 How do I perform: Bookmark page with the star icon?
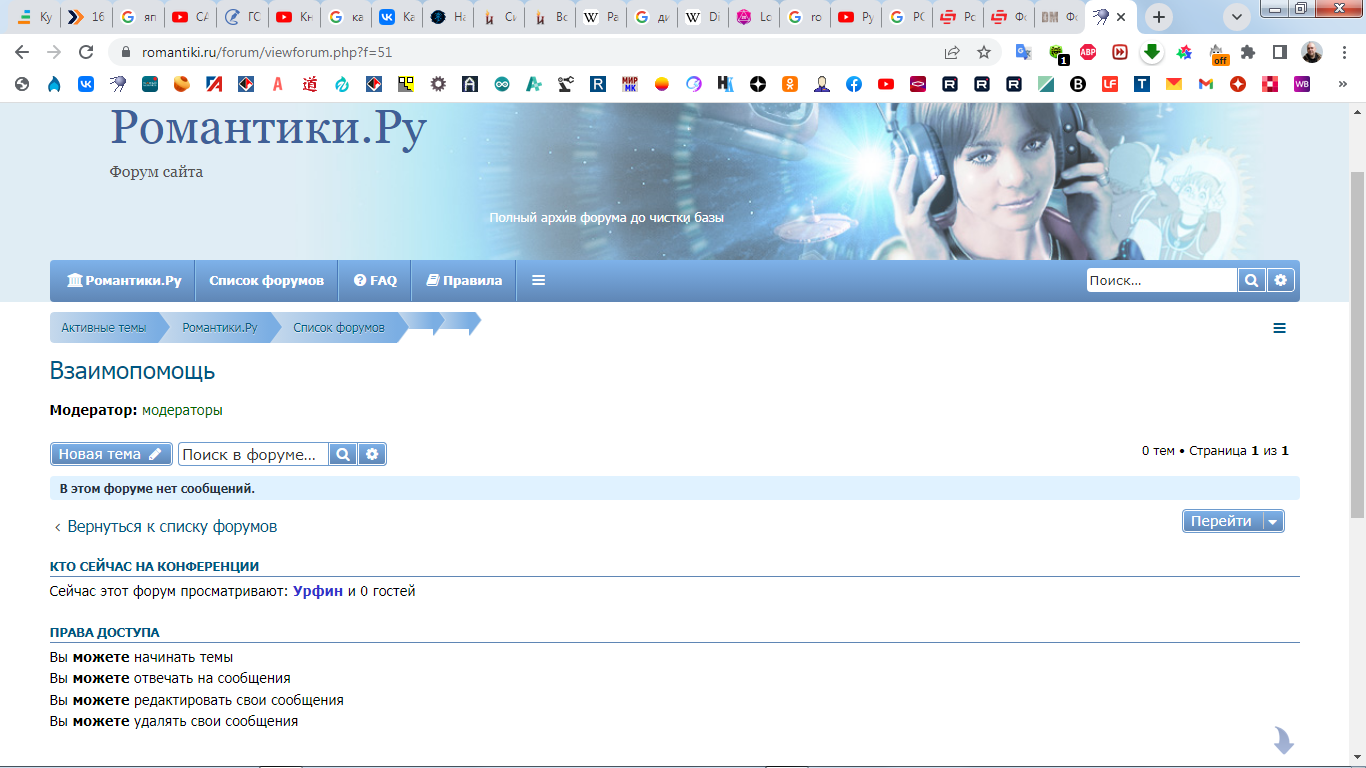pyautogui.click(x=984, y=52)
